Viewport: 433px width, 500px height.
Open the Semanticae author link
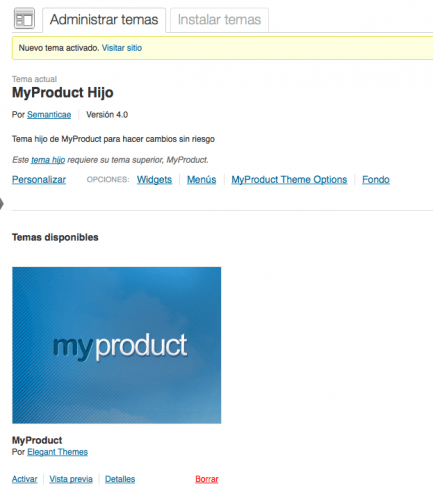point(49,115)
